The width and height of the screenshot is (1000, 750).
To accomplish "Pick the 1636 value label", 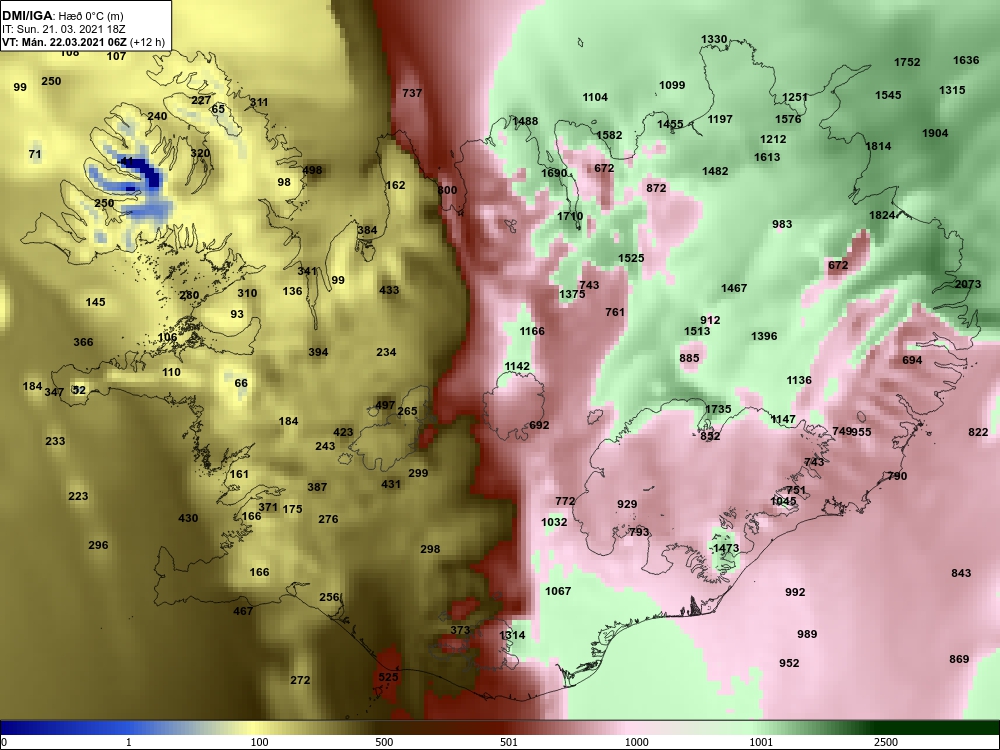I will 966,61.
